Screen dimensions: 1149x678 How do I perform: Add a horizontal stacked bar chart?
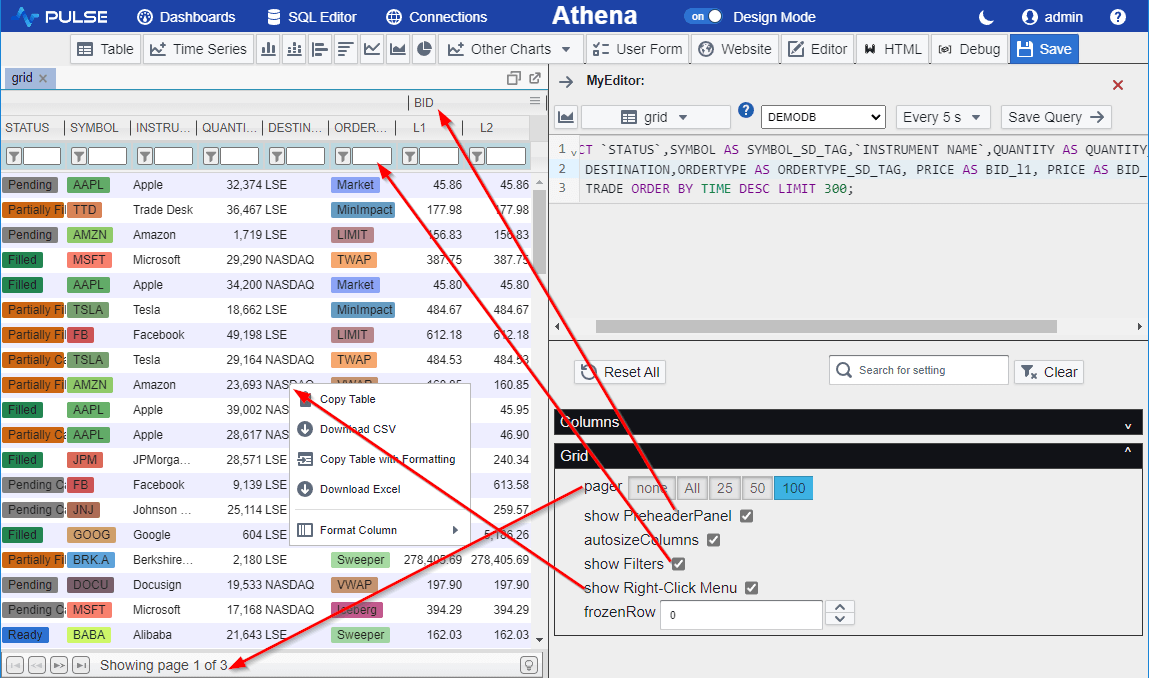pos(345,49)
